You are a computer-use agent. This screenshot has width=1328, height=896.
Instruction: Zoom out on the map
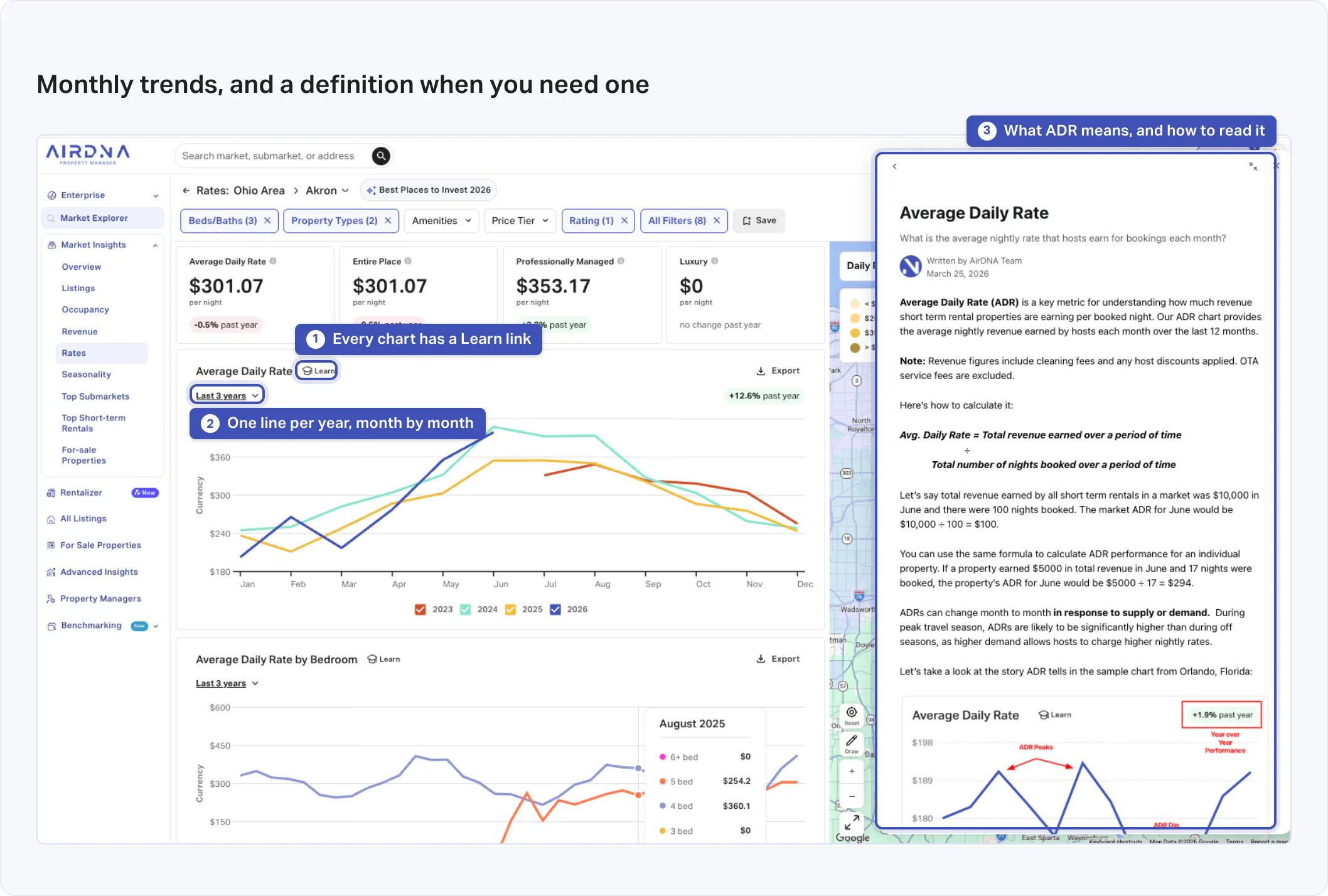point(852,796)
